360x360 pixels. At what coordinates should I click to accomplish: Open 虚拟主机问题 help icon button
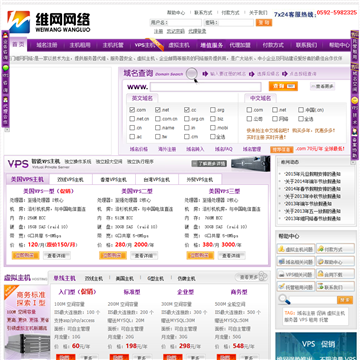(x=296, y=249)
